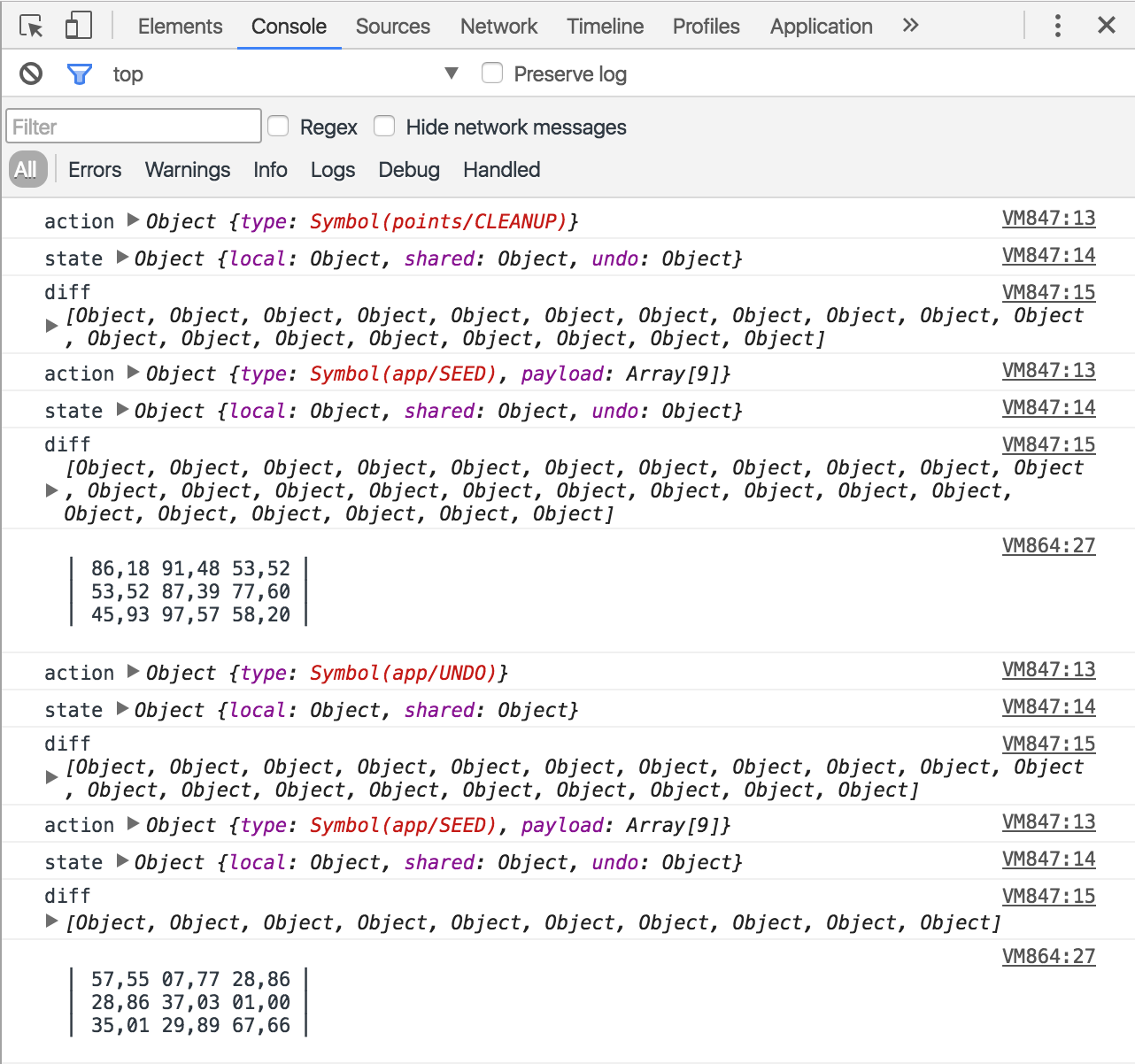Click into the Filter text field
Viewport: 1135px width, 1064px height.
click(x=134, y=126)
